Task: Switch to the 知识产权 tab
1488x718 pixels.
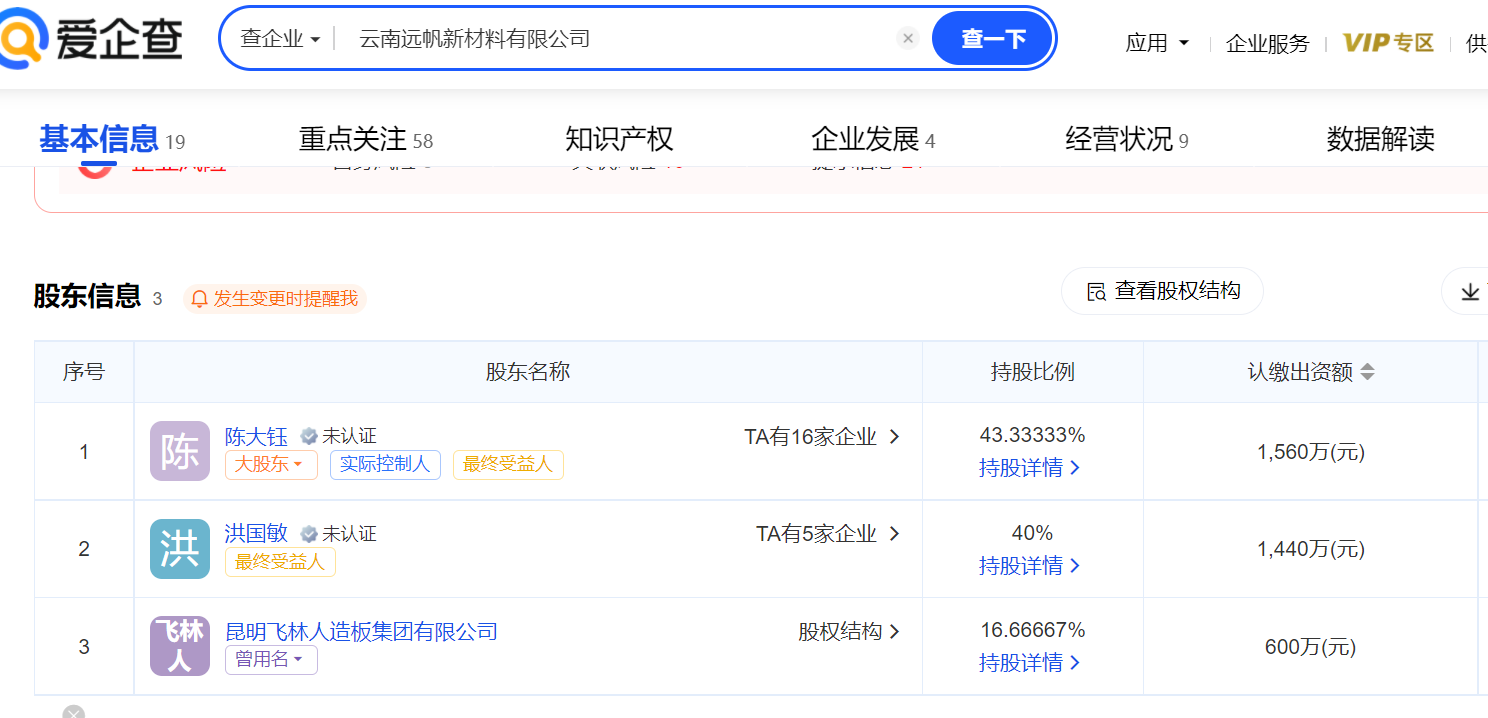Action: (x=619, y=139)
